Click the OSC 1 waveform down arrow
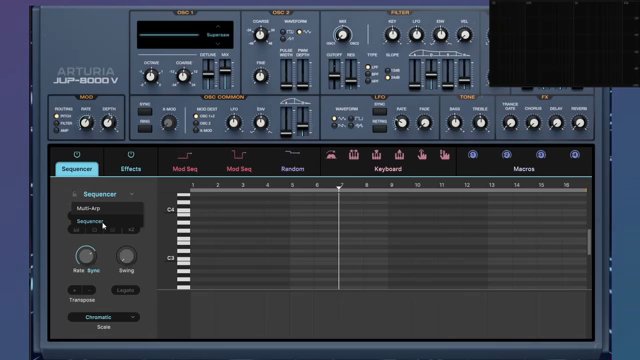This screenshot has width=640, height=360. pyautogui.click(x=218, y=43)
